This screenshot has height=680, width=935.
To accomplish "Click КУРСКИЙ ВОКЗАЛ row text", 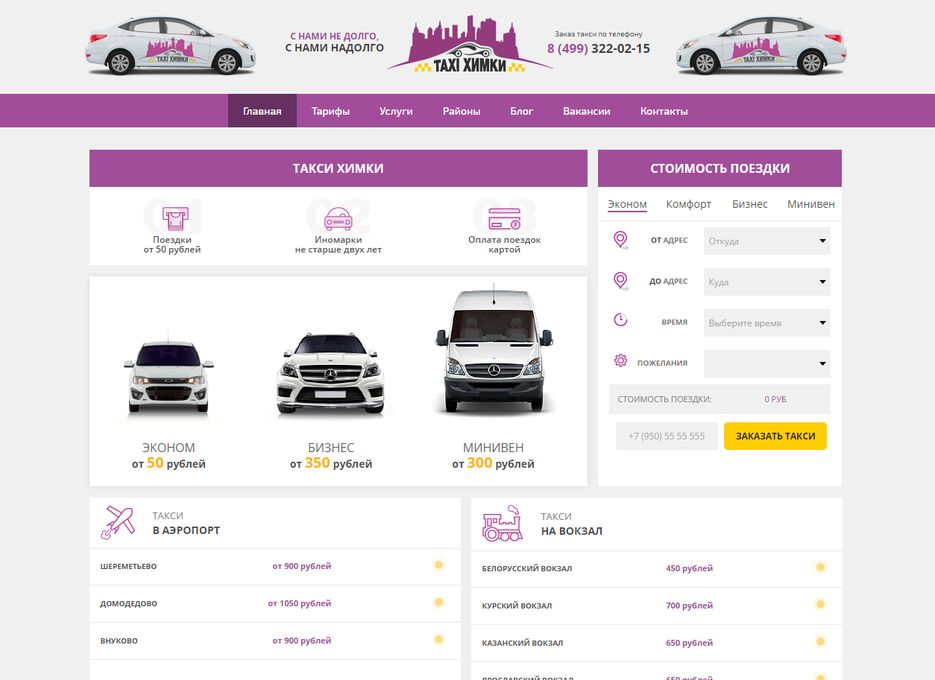I will coord(517,605).
